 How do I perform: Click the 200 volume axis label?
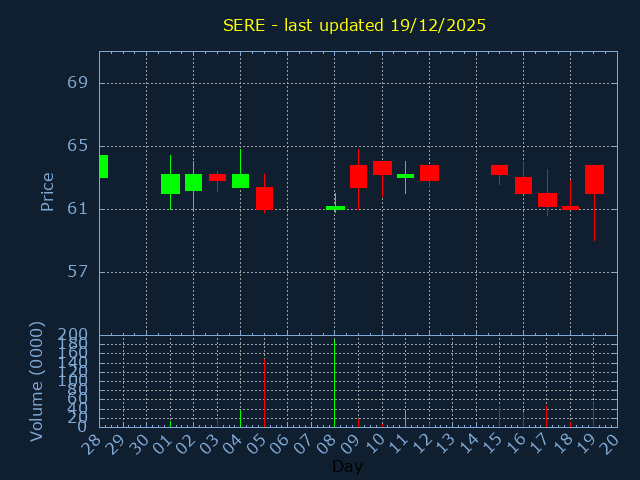(74, 334)
